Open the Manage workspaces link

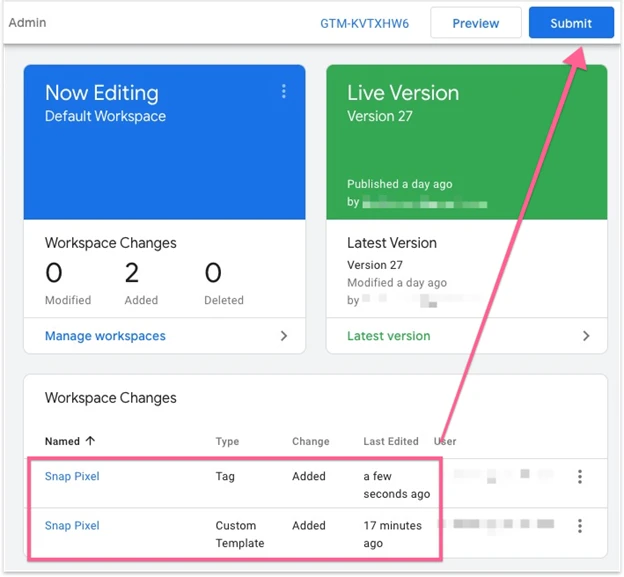click(105, 336)
